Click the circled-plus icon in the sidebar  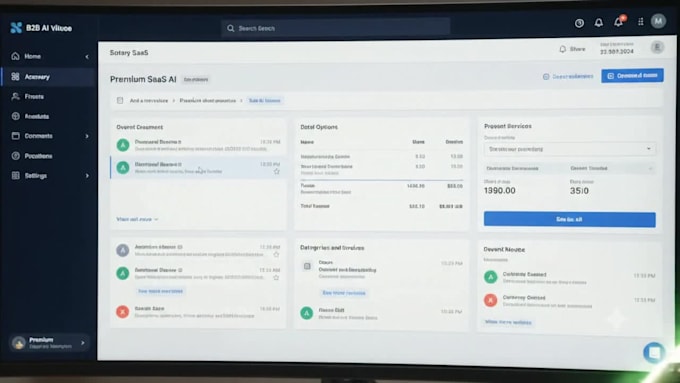[x=16, y=116]
